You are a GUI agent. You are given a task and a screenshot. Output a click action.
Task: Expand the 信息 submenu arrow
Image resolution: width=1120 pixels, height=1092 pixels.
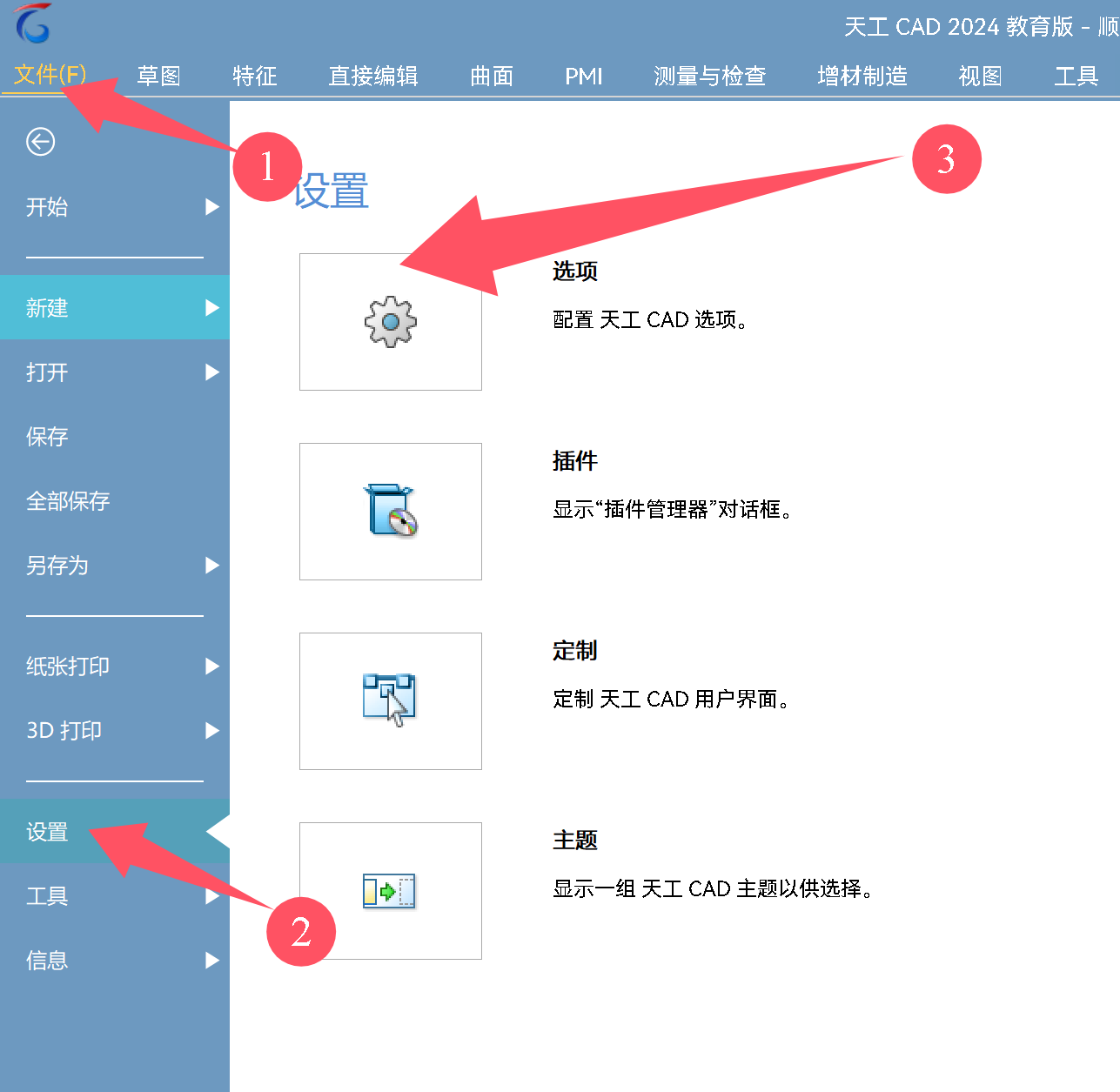click(x=211, y=961)
